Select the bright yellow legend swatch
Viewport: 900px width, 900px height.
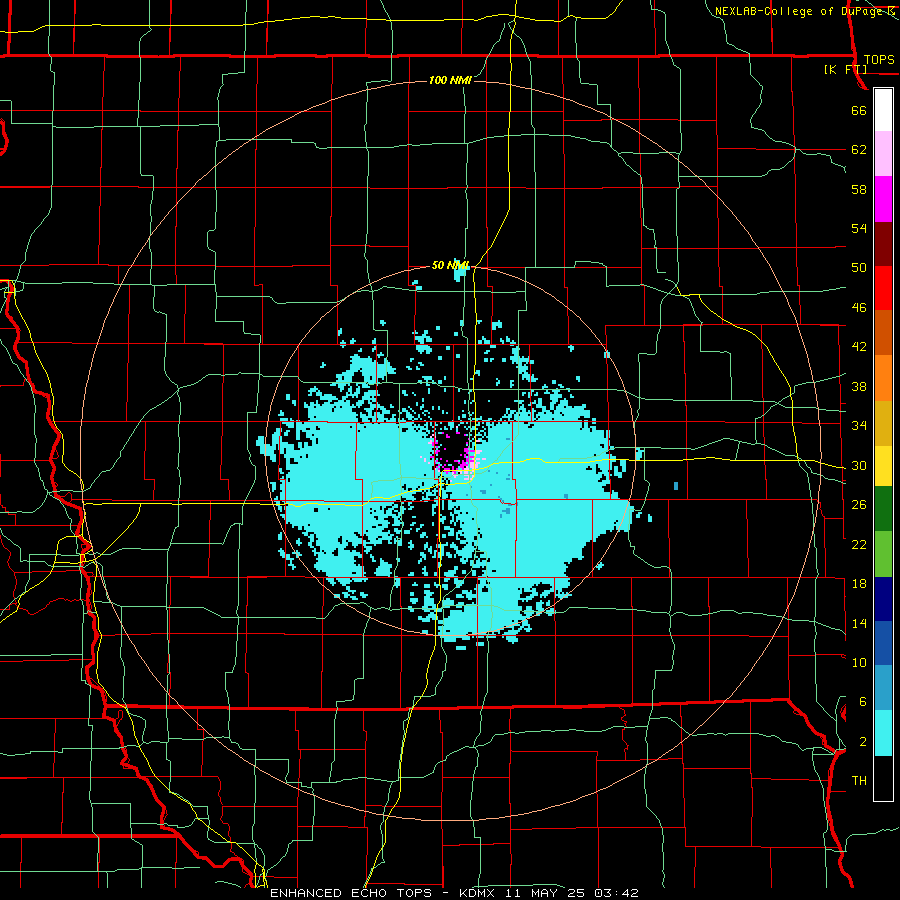click(883, 465)
